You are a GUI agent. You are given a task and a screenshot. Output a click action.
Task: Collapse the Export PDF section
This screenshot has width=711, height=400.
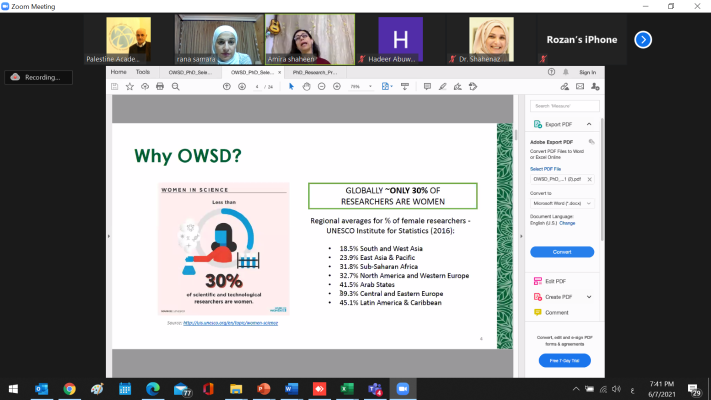tap(589, 124)
